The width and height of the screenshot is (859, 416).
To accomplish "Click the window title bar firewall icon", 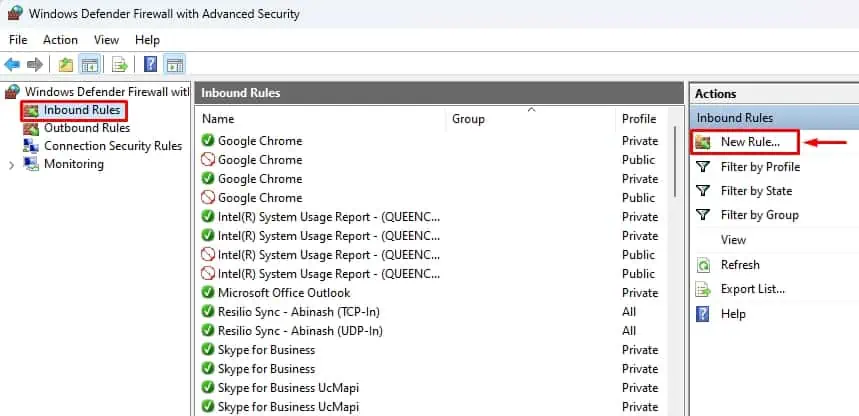I will click(15, 14).
